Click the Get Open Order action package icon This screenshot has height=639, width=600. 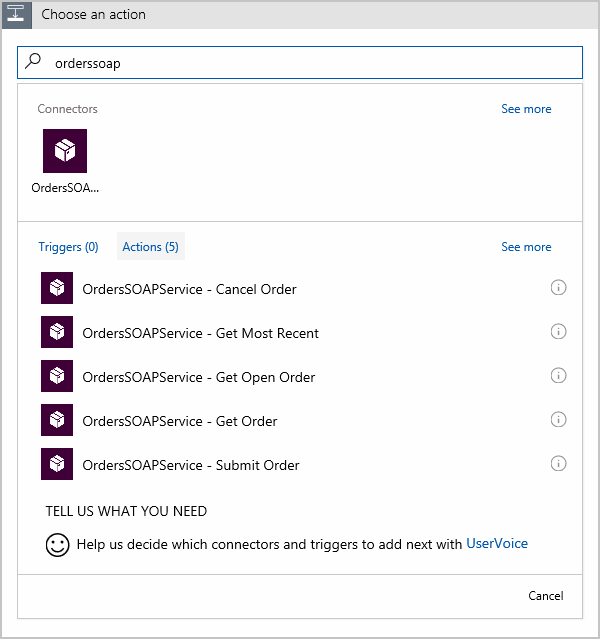57,376
